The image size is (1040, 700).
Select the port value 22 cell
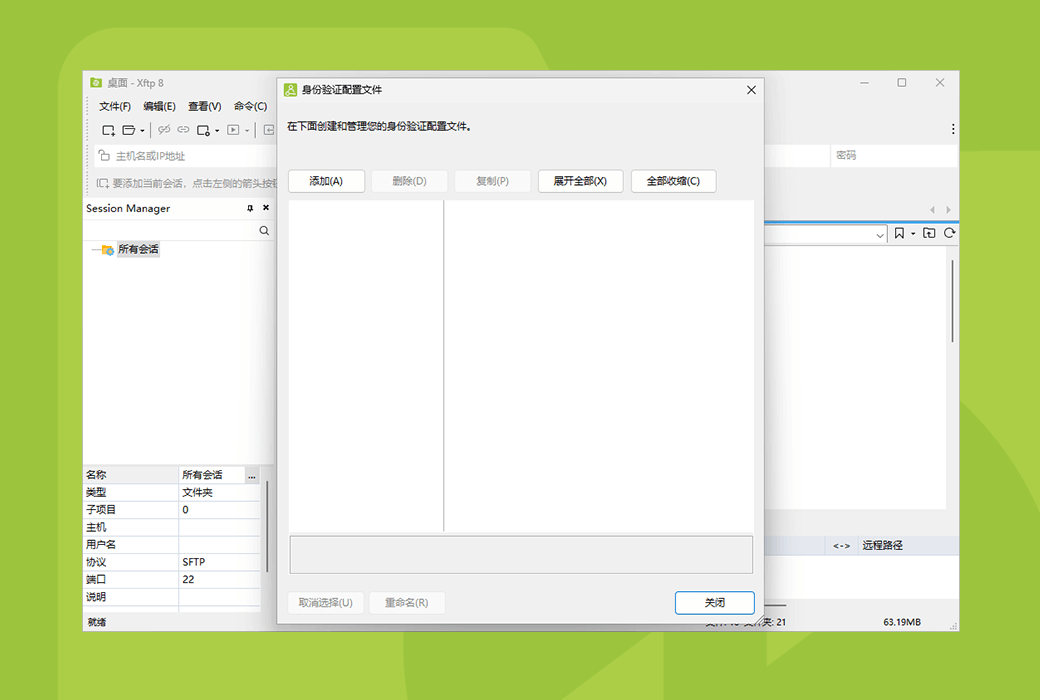(x=220, y=579)
